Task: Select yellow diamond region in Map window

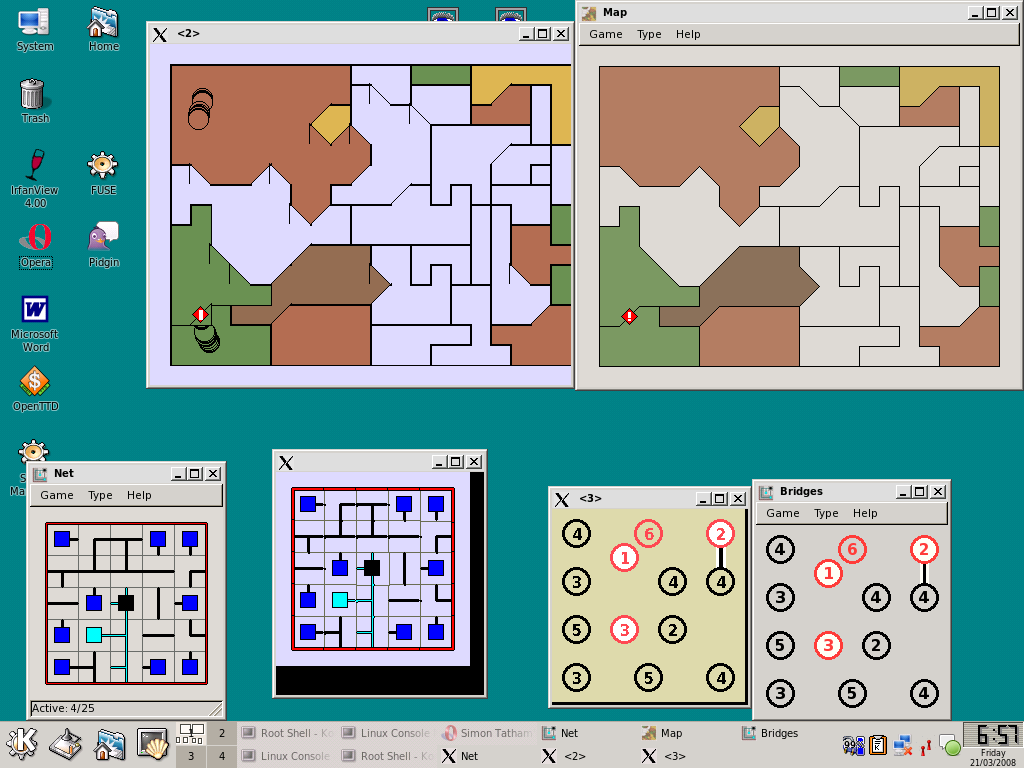Action: pos(759,125)
